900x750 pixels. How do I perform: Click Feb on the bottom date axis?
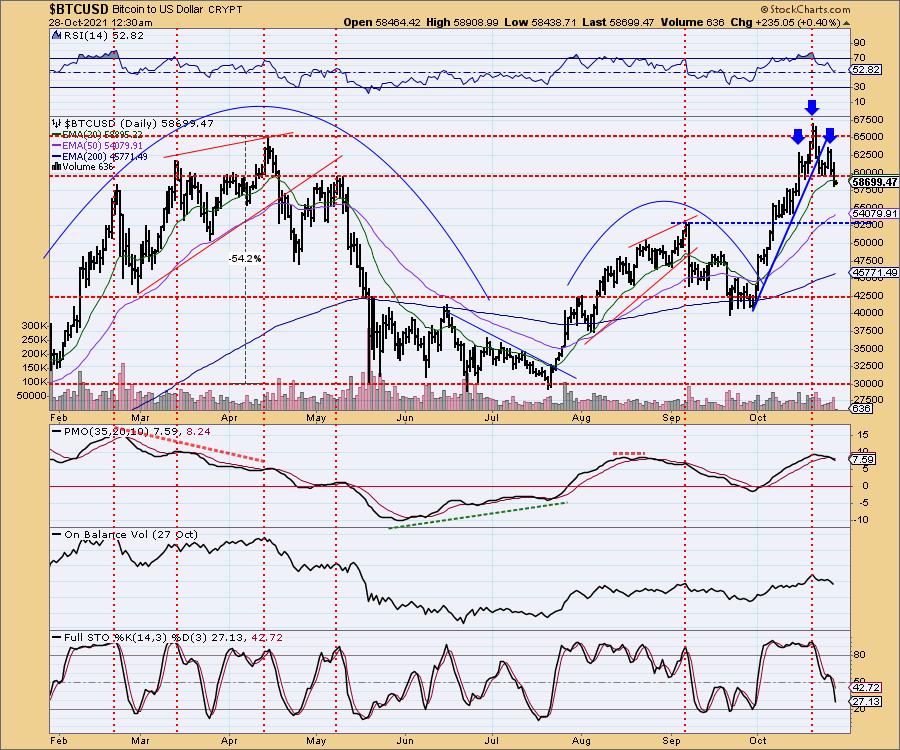click(59, 740)
